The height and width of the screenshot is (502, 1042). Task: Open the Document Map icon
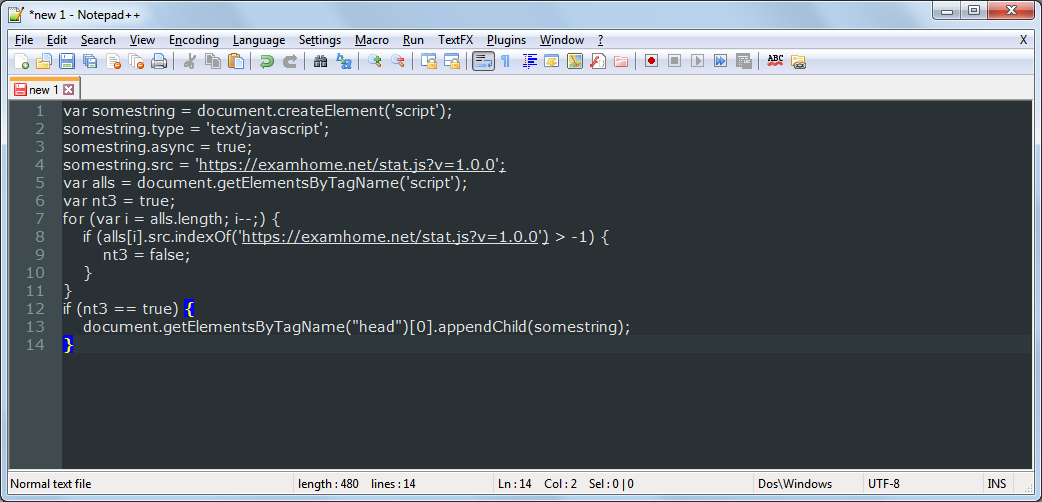575,62
